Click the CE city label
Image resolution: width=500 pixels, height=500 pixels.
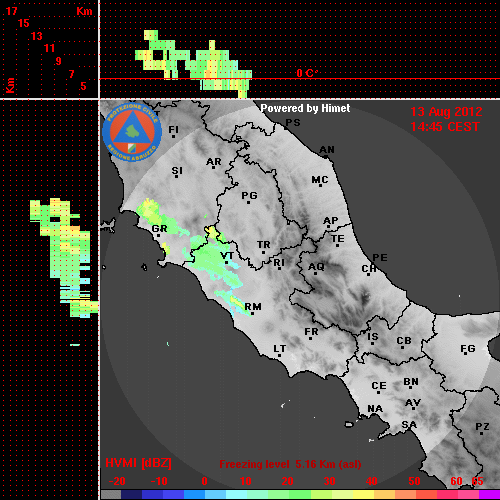(379, 386)
